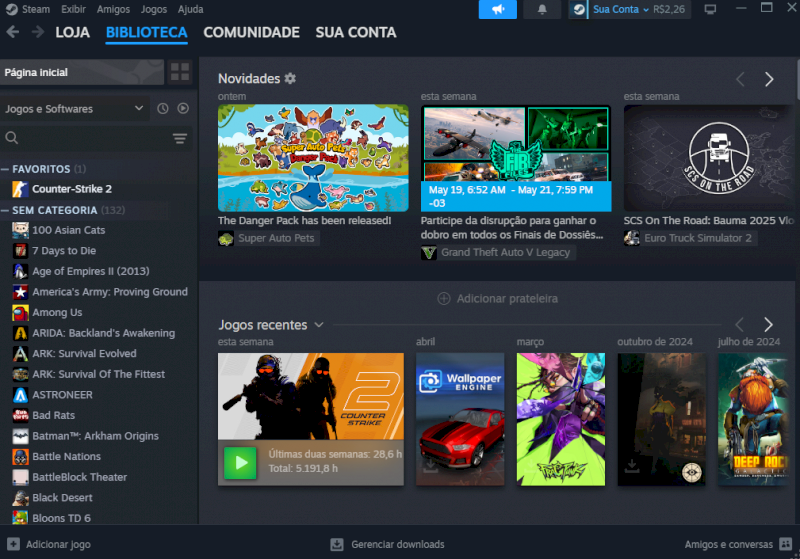Viewport: 800px width, 559px height.
Task: Select the BIBLIOTECA tab
Action: pyautogui.click(x=146, y=32)
